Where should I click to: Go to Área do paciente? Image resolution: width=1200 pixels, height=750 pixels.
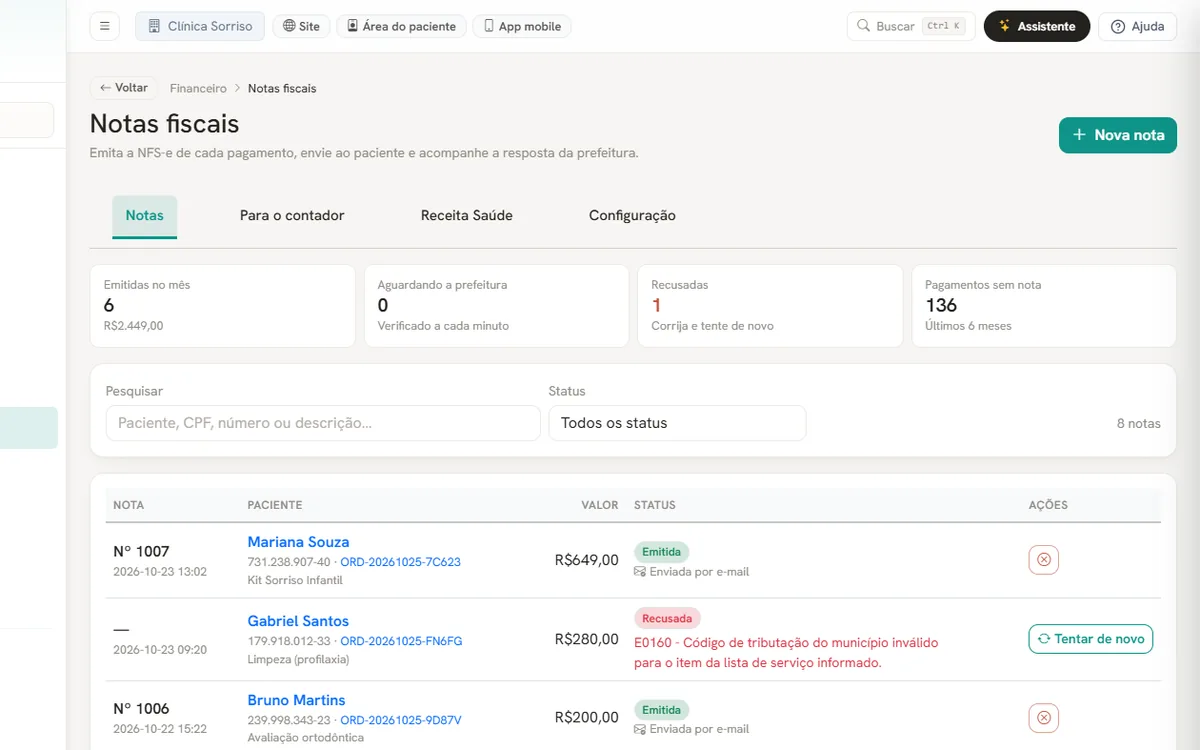[x=401, y=26]
